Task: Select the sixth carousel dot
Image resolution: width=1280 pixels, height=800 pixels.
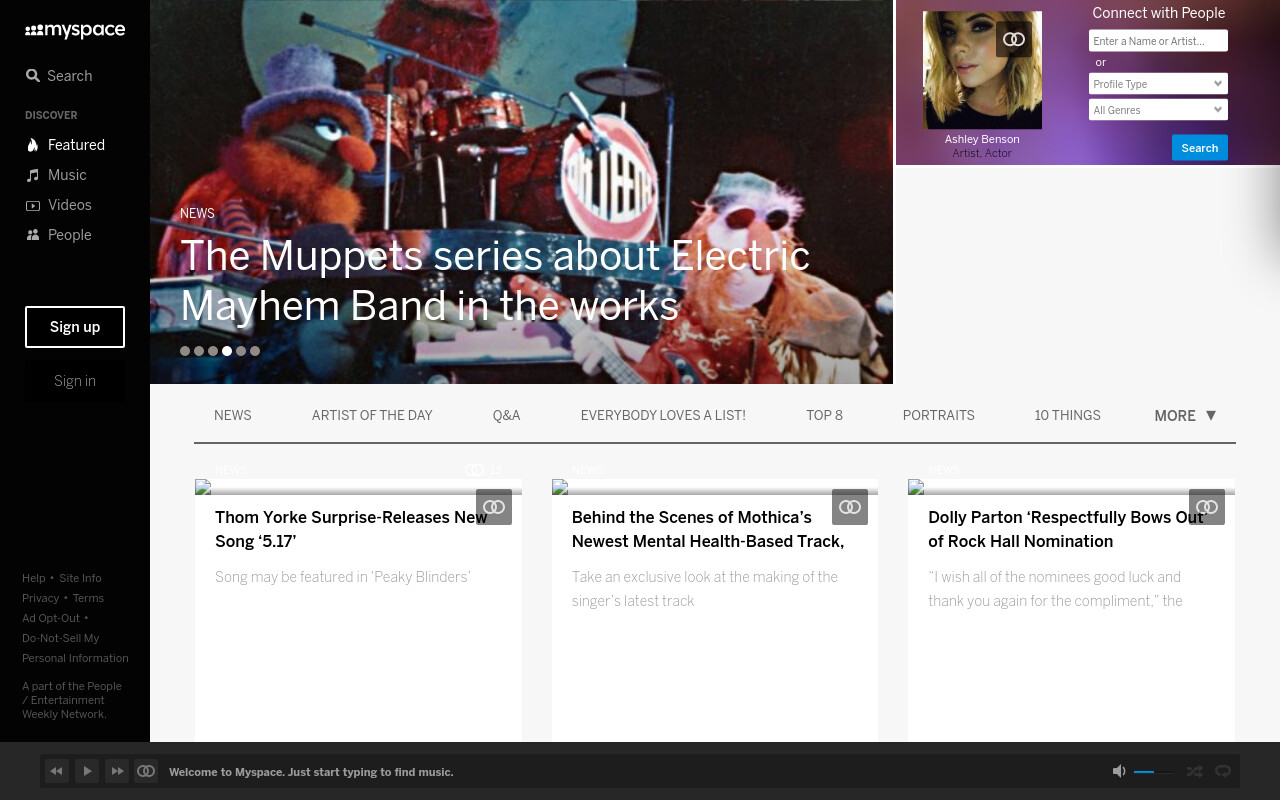Action: [x=255, y=351]
